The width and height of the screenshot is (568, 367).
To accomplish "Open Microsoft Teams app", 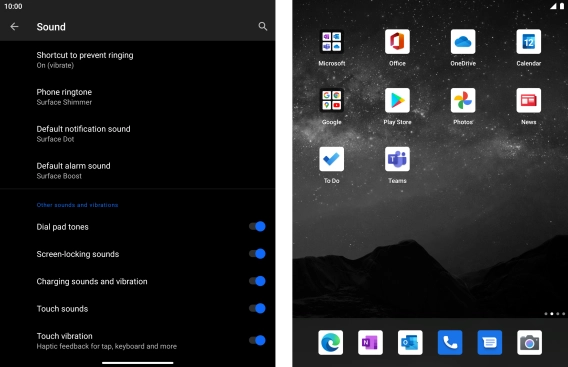I will [397, 159].
